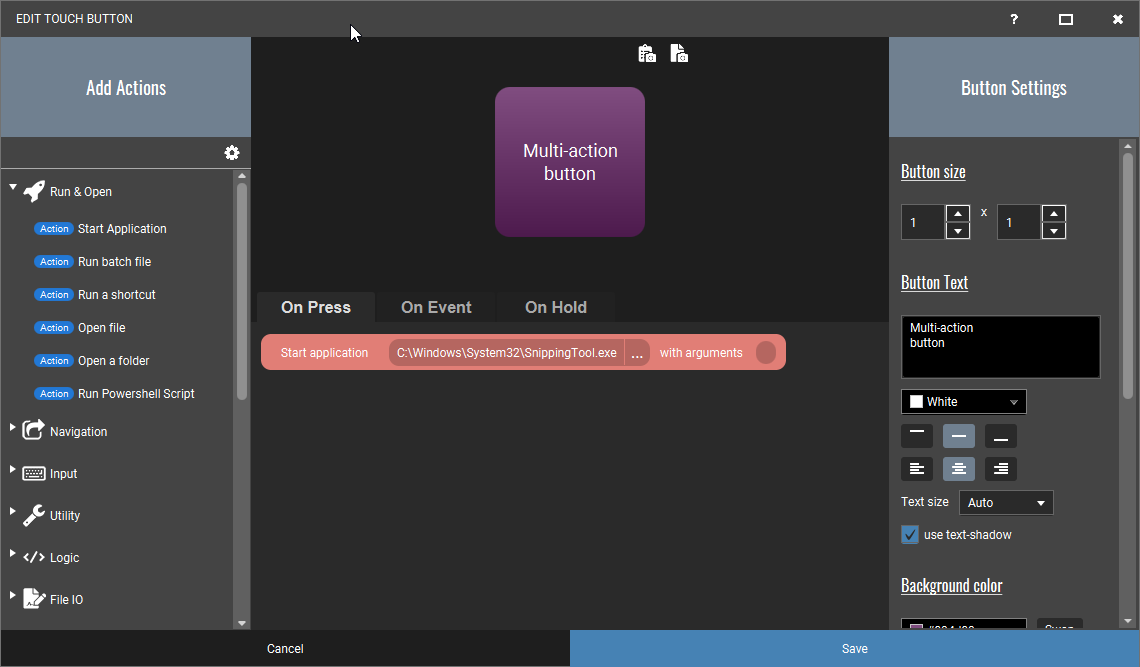
Task: Increase the button width with up arrow
Action: [958, 213]
